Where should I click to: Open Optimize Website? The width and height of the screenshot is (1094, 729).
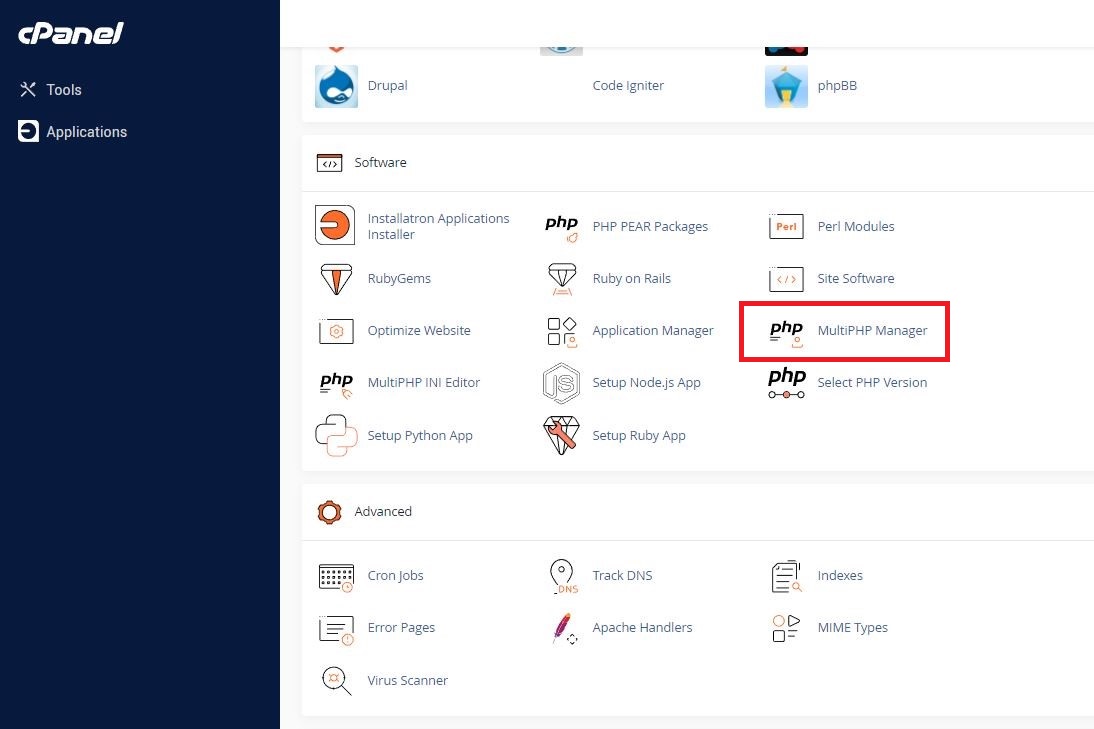[x=419, y=331]
